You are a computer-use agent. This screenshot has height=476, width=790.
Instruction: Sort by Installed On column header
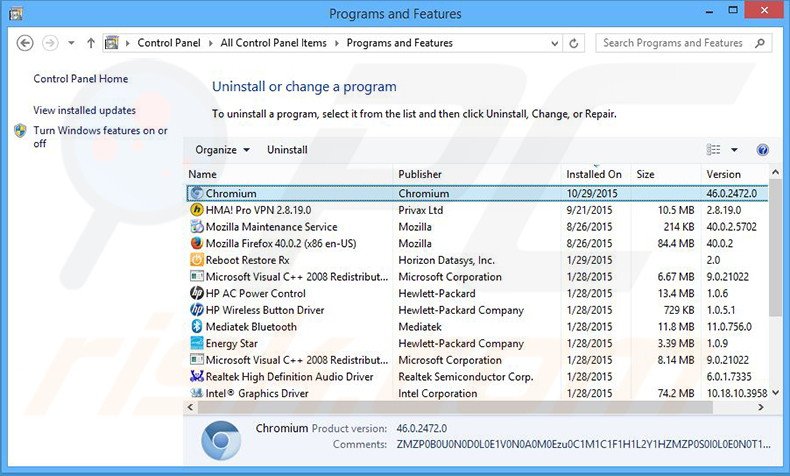(594, 174)
